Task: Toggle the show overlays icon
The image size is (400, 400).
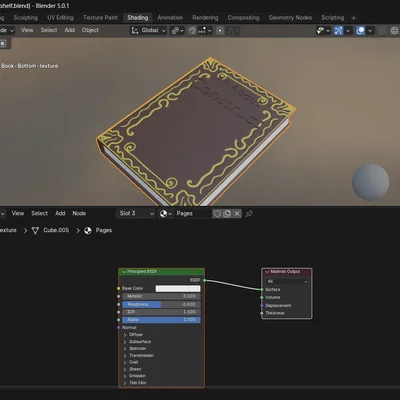Action: coord(360,31)
